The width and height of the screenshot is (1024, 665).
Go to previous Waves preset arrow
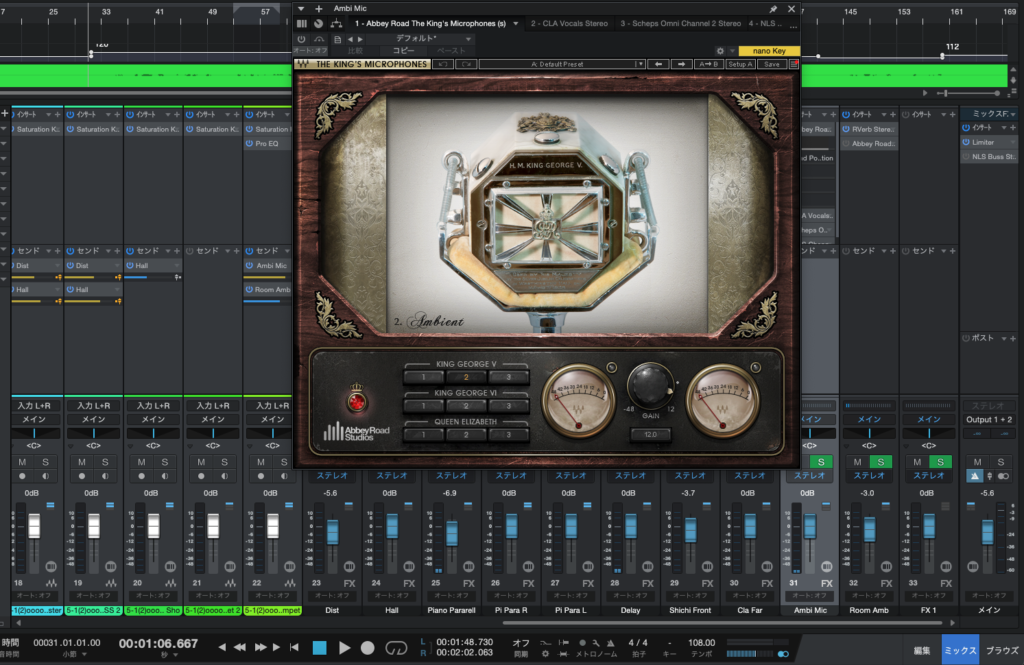(x=658, y=64)
